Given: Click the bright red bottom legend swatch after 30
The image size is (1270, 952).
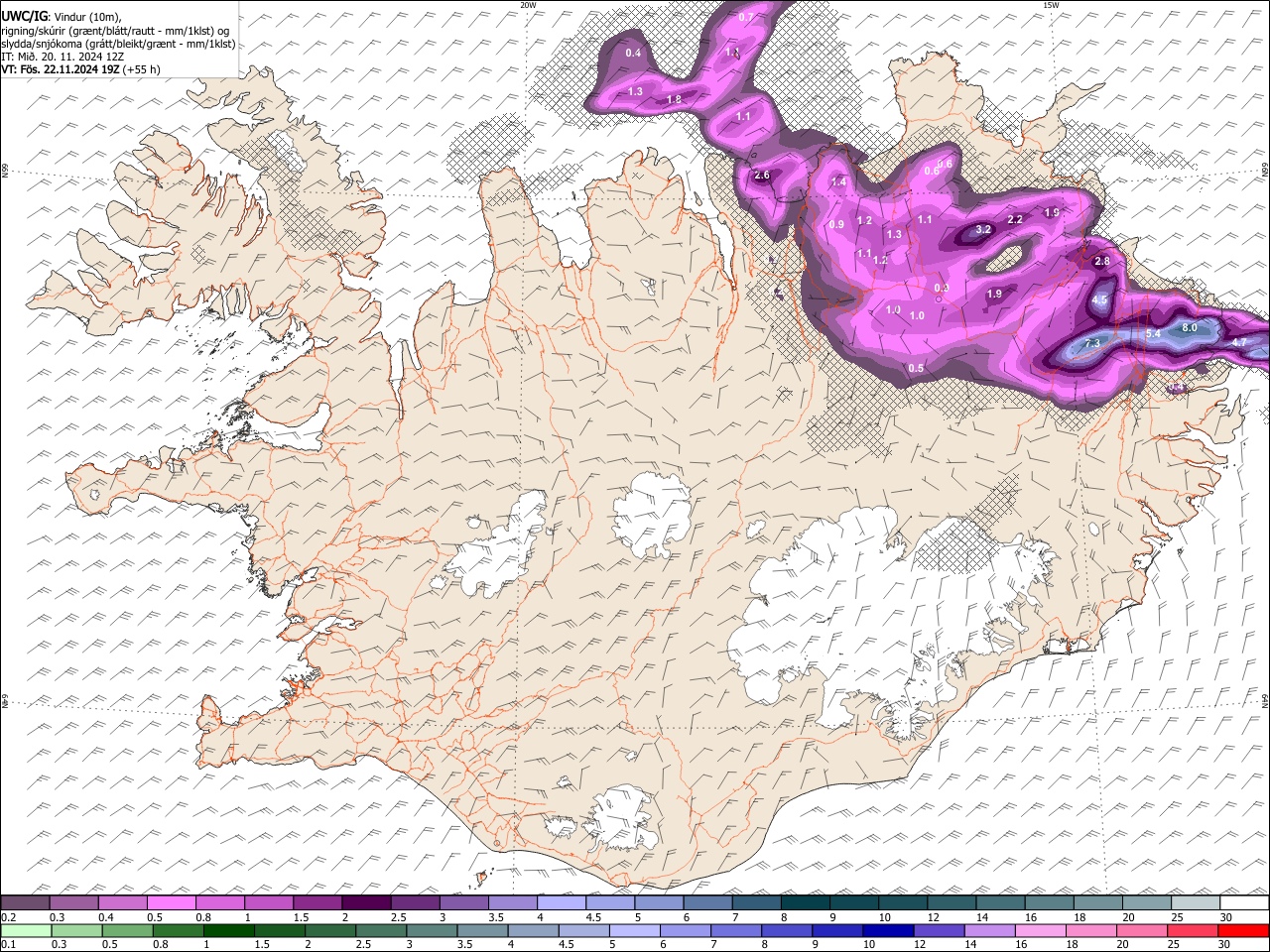Looking at the screenshot, I should click(x=1244, y=930).
